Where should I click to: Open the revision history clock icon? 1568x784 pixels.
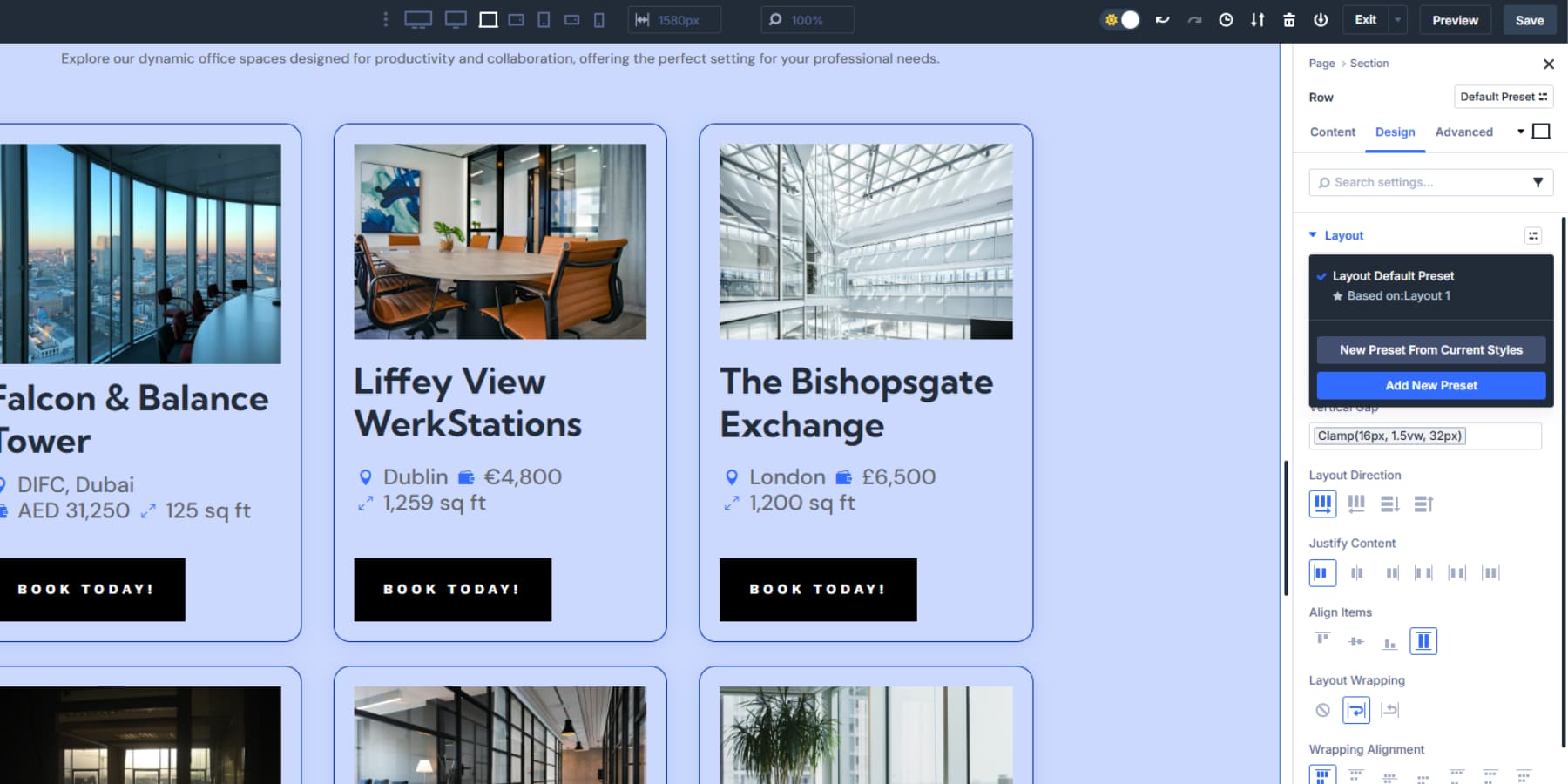click(1227, 19)
